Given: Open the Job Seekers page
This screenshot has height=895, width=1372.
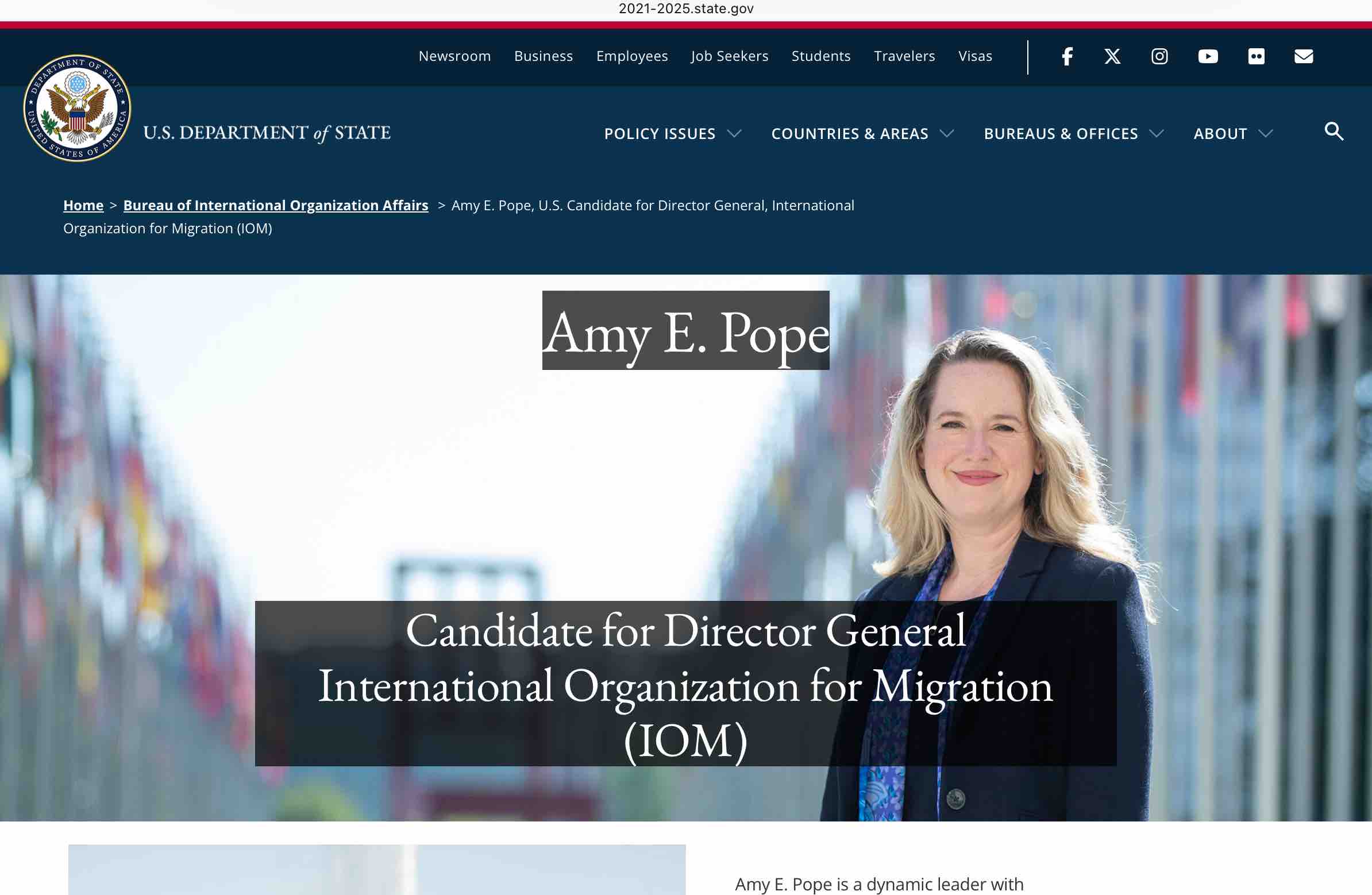Looking at the screenshot, I should click(x=729, y=56).
